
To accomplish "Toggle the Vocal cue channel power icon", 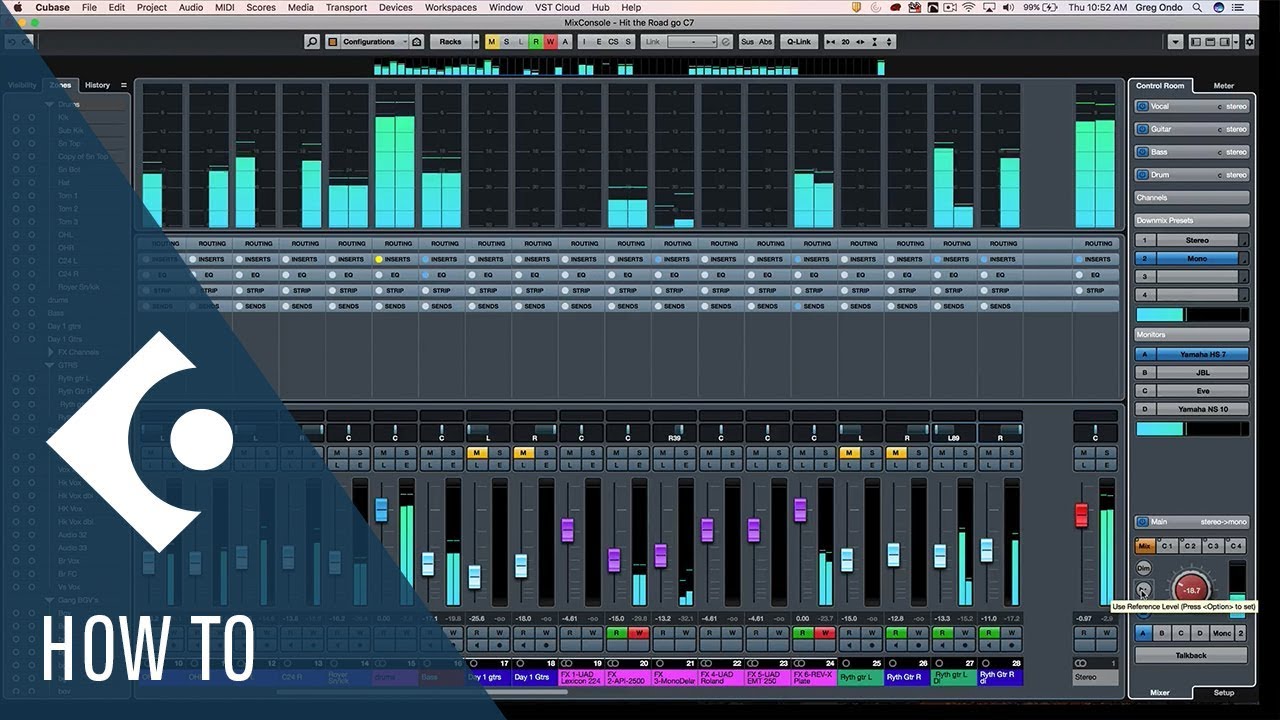I will point(1142,106).
